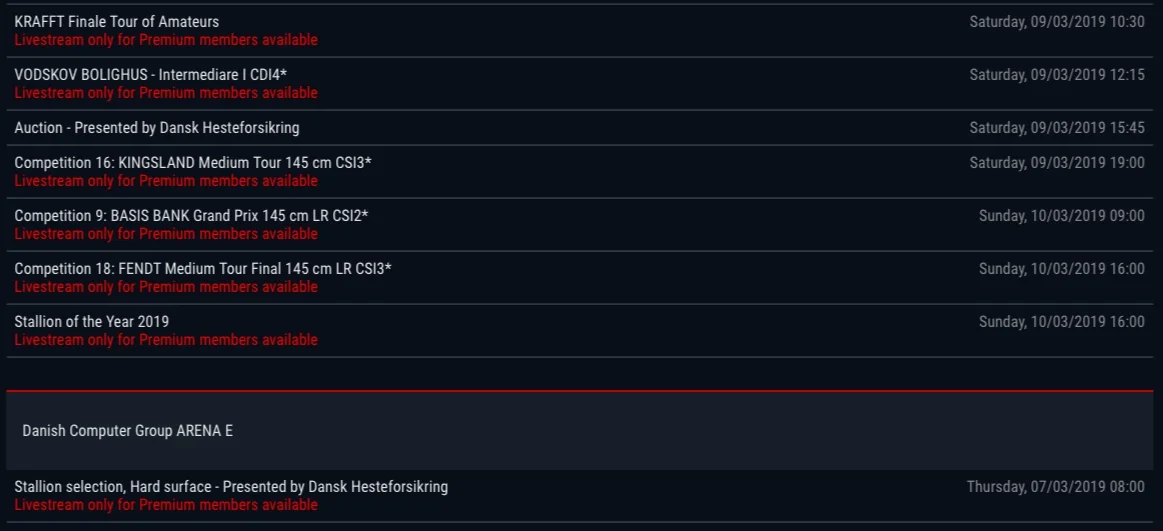Click Premium notice under Stallion of the Year
The width and height of the screenshot is (1163, 531).
pyautogui.click(x=166, y=340)
